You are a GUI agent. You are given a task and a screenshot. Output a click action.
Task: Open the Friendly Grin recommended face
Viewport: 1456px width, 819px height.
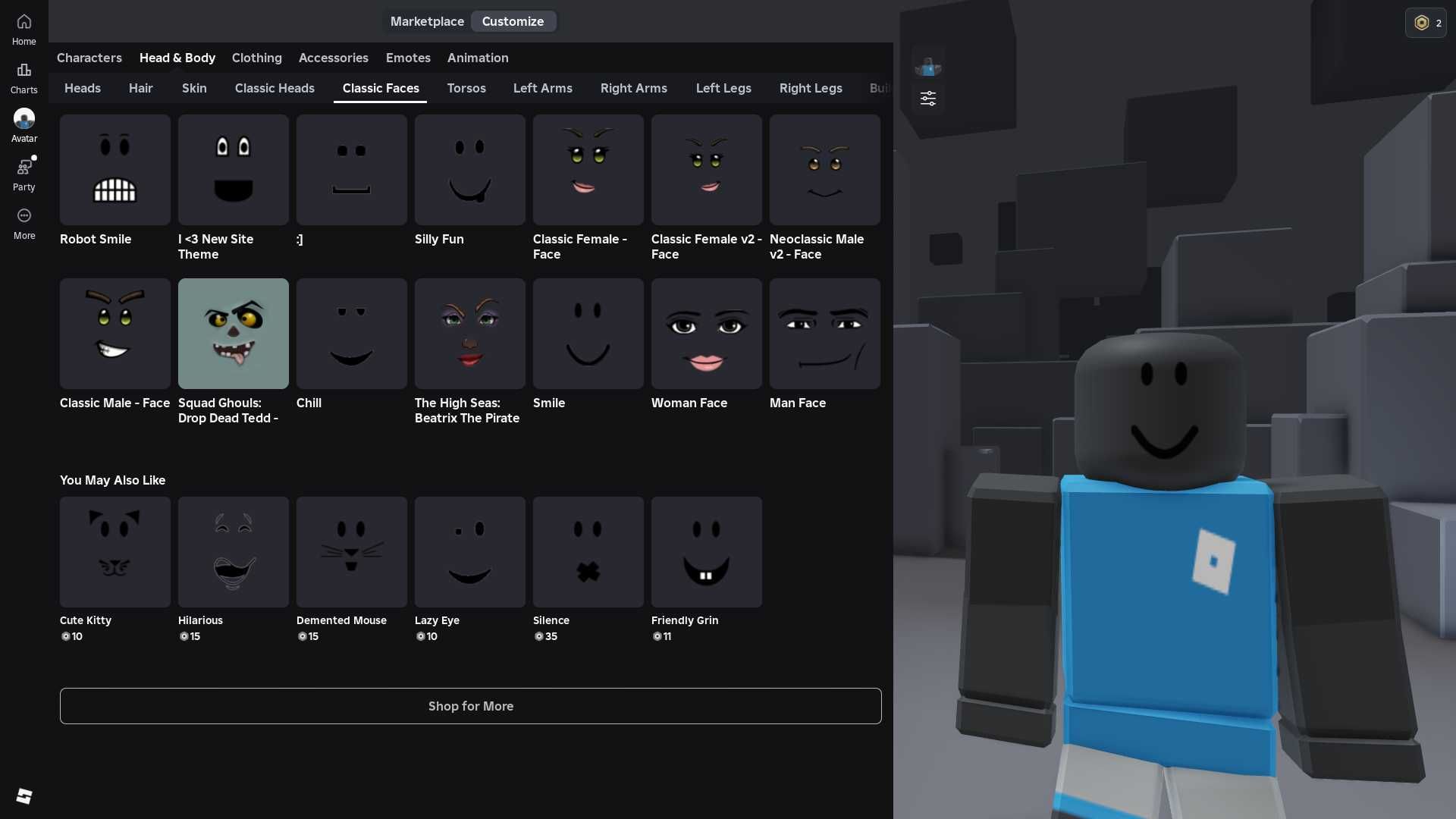[x=707, y=552]
